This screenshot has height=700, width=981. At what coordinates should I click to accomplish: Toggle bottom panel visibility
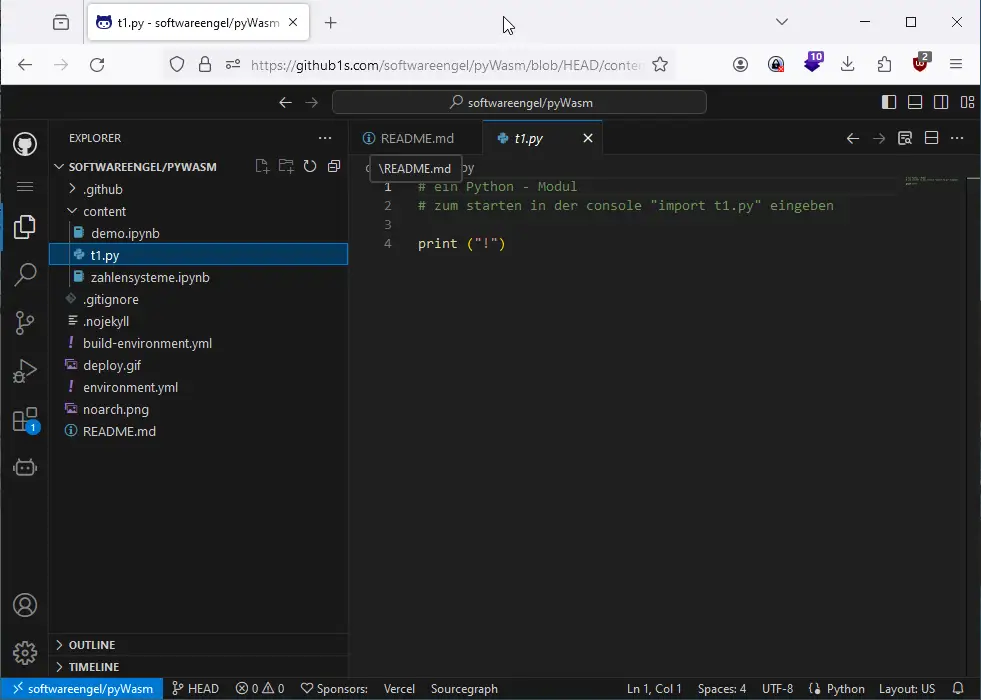pyautogui.click(x=915, y=102)
